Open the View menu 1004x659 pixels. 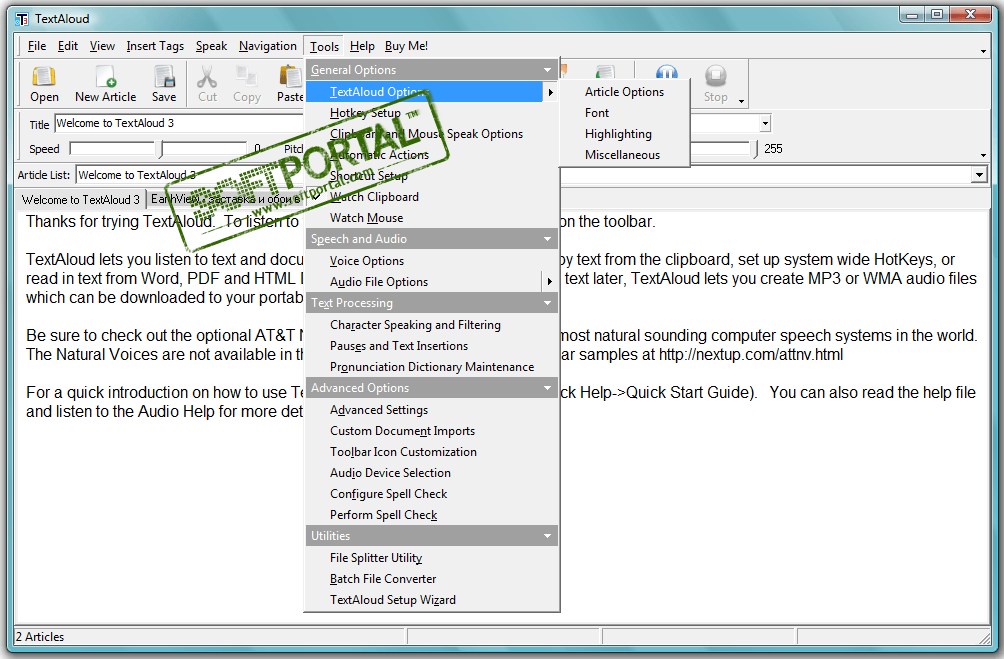[102, 46]
